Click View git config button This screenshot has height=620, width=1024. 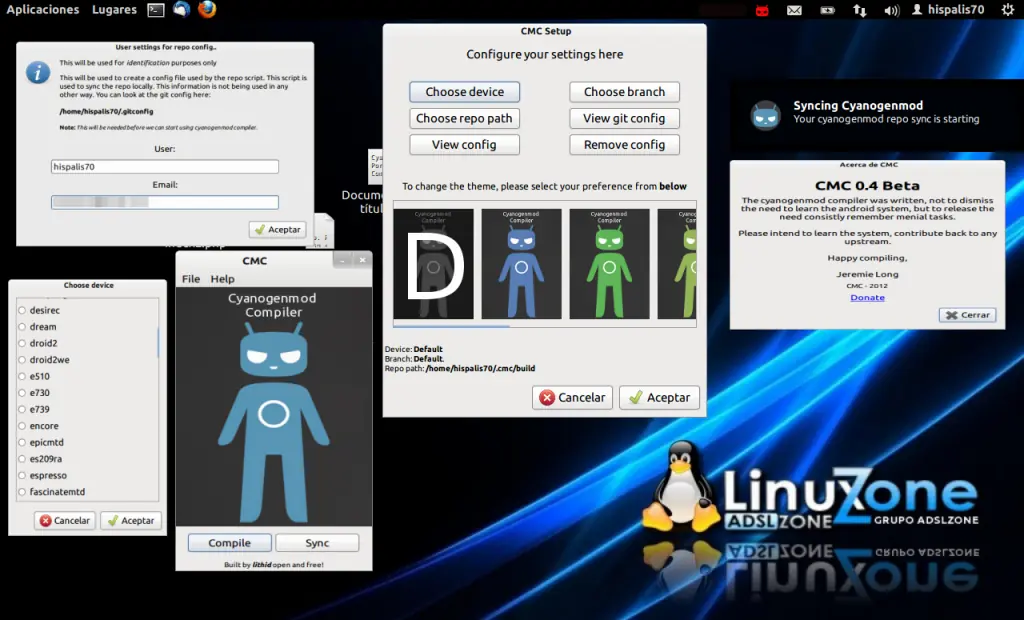(x=624, y=118)
